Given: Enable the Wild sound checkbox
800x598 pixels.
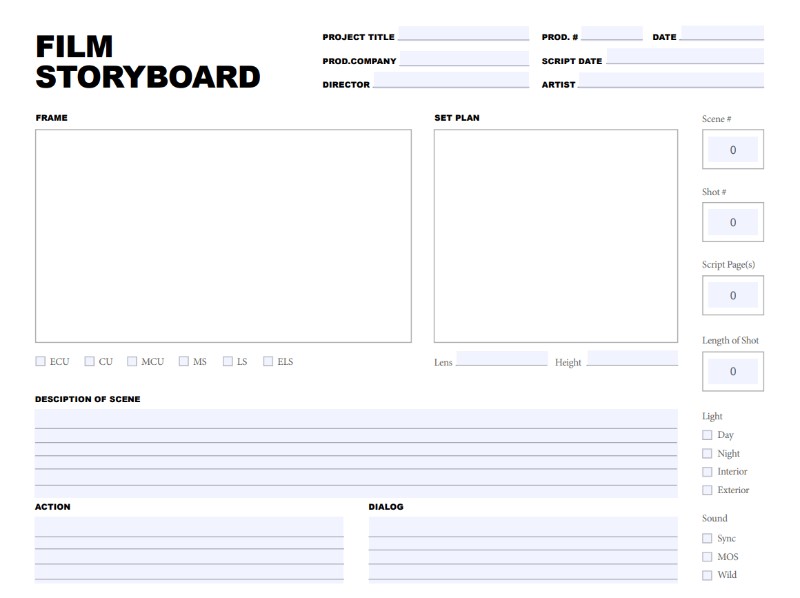Looking at the screenshot, I should tap(707, 575).
